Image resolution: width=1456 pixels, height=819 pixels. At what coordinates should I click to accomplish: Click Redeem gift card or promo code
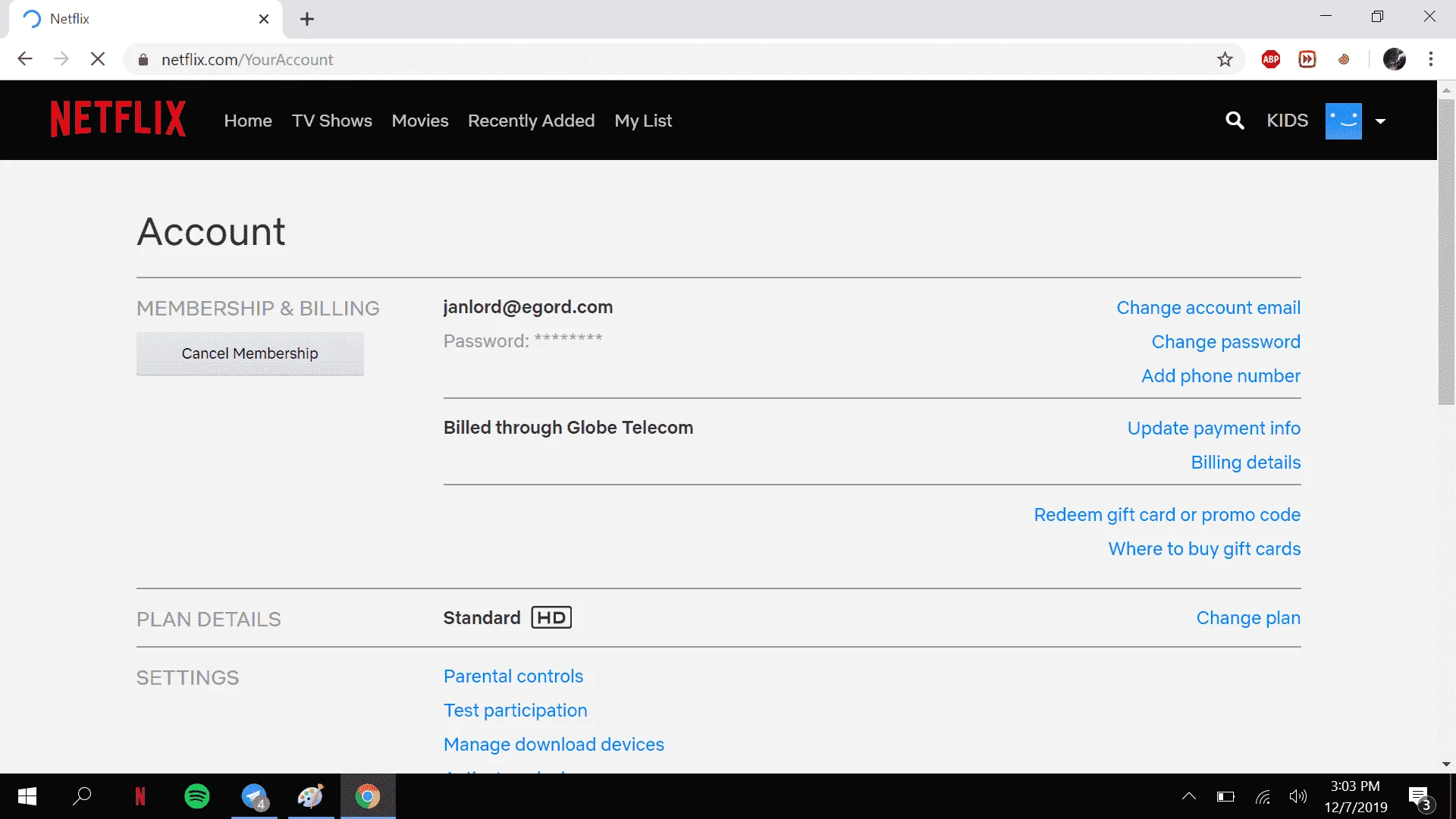click(1167, 515)
